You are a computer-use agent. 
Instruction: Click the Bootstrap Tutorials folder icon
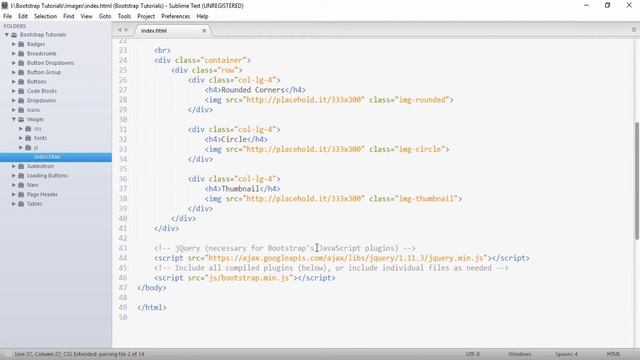(x=14, y=35)
